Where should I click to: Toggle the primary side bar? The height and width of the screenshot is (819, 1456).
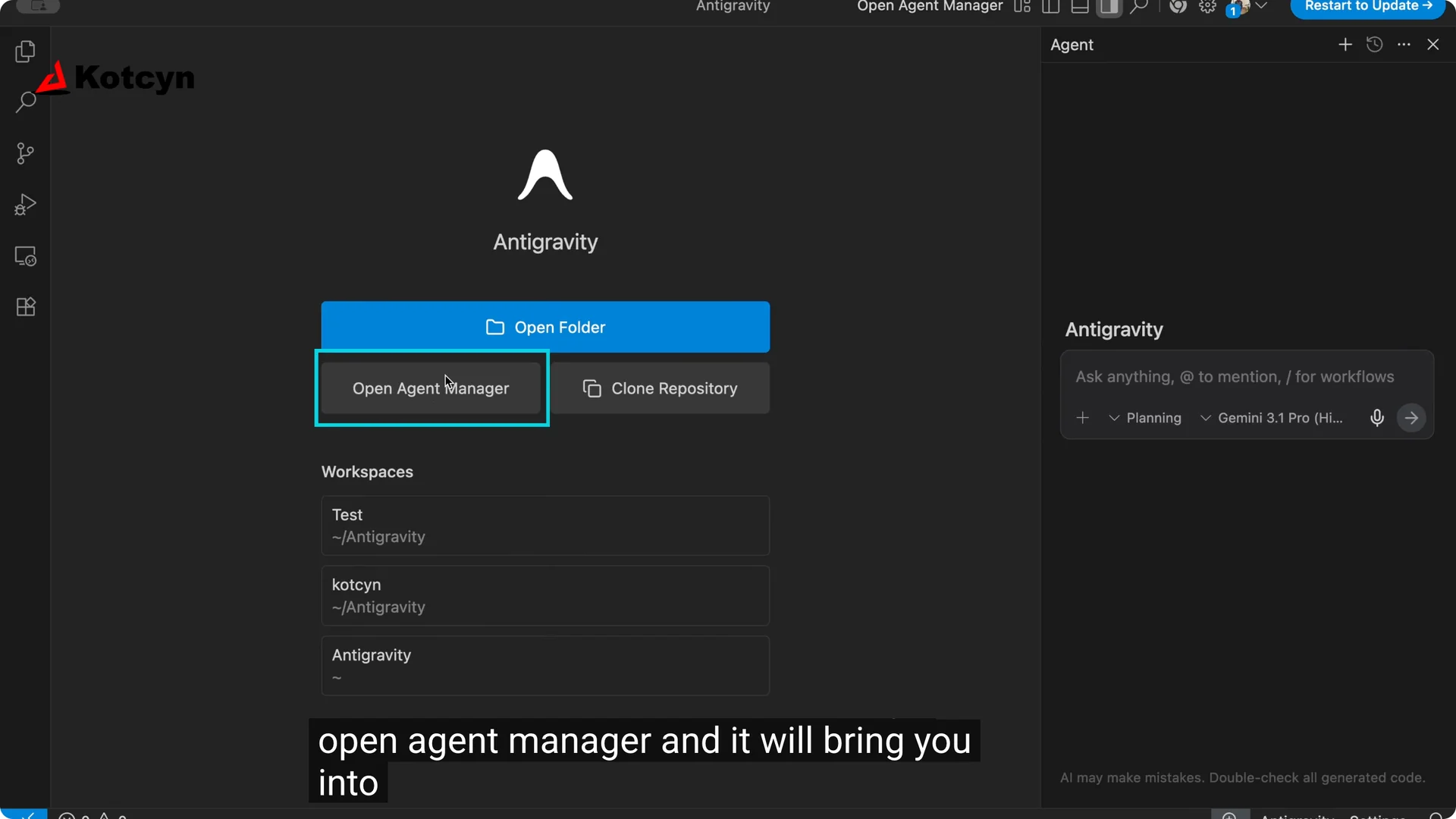point(1050,6)
